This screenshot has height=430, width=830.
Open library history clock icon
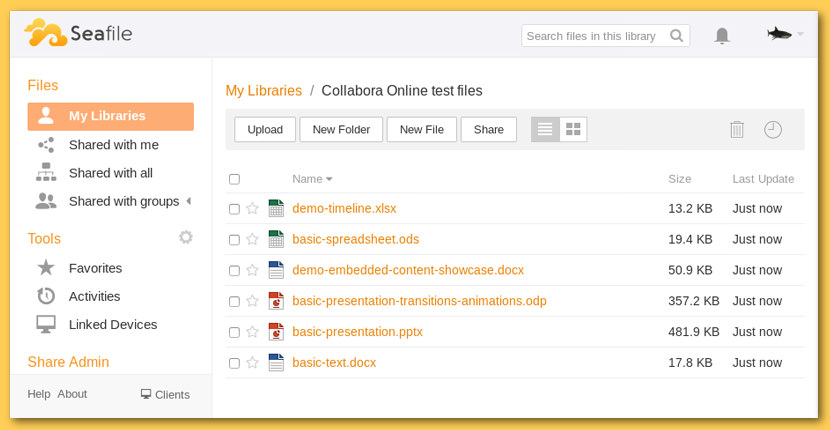point(773,129)
